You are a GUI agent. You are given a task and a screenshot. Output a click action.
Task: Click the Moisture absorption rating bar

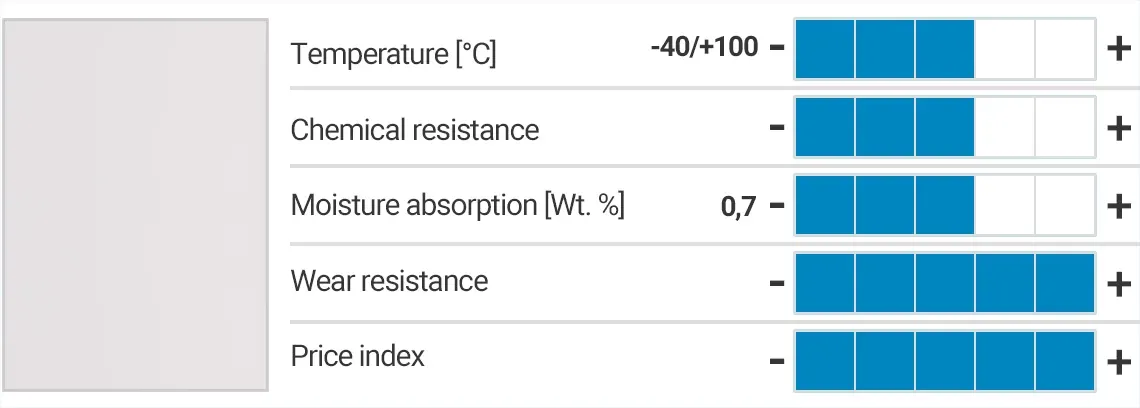[945, 206]
